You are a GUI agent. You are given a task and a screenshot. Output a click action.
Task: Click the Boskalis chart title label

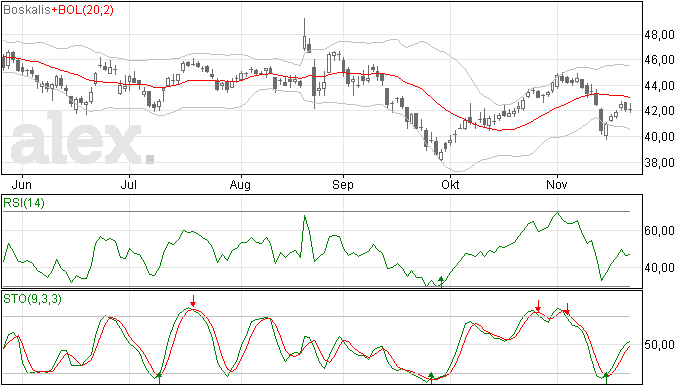point(27,9)
